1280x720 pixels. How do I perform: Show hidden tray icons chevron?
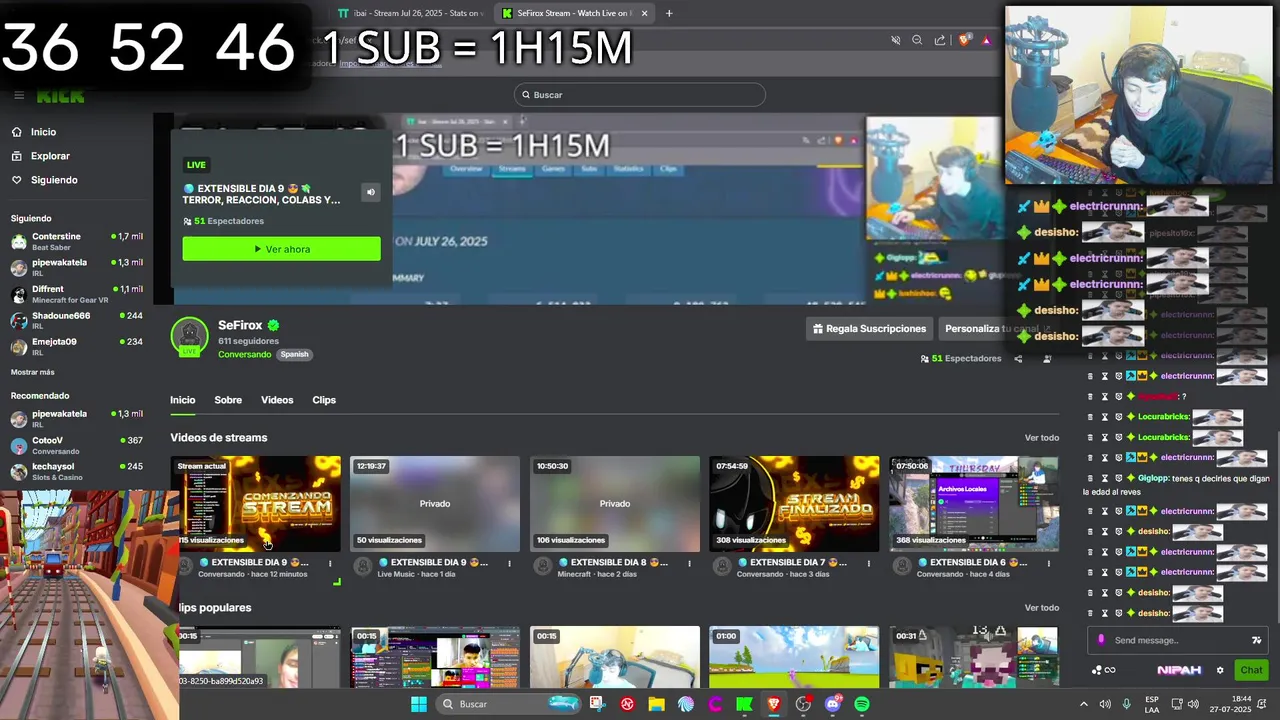pos(1084,704)
